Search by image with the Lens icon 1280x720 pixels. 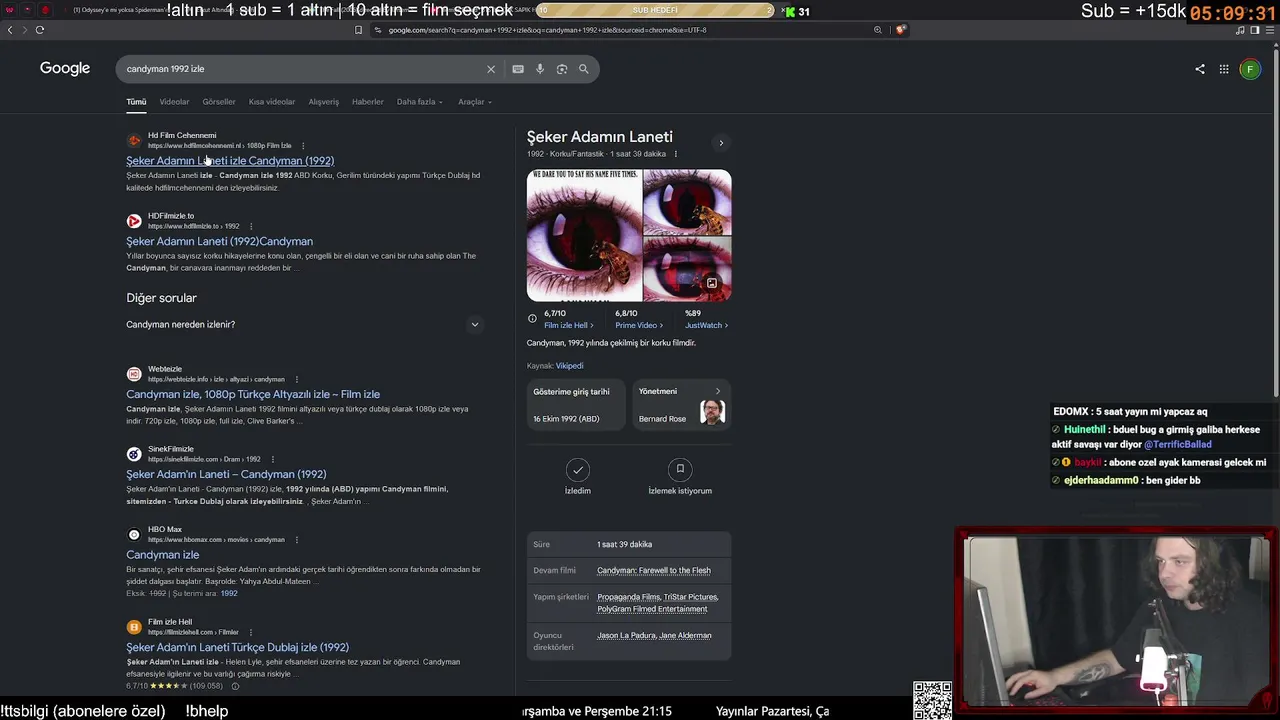[562, 69]
